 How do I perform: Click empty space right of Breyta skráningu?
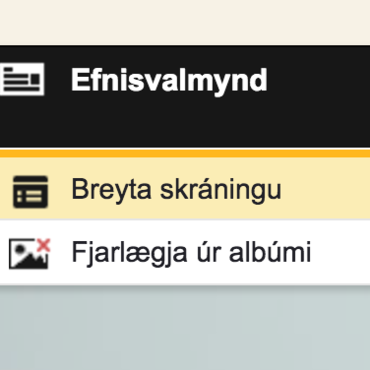pos(325,188)
